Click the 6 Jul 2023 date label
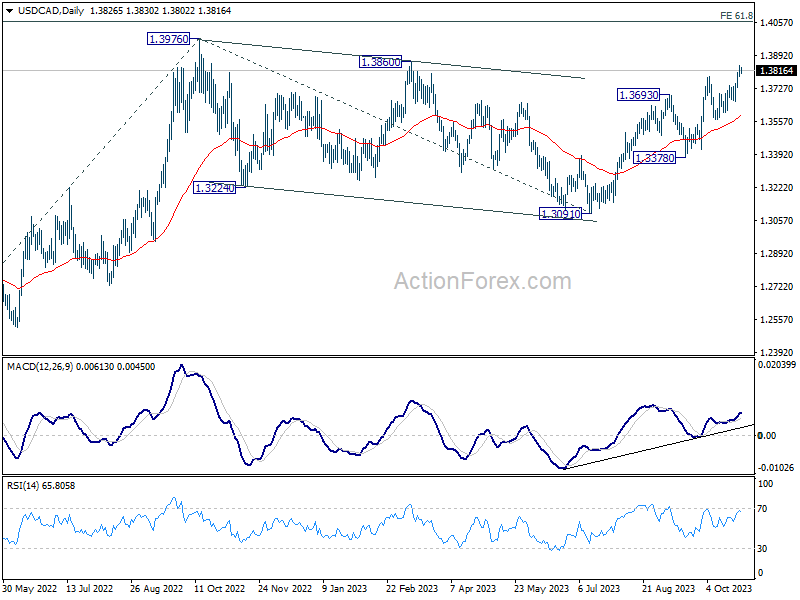 598,589
